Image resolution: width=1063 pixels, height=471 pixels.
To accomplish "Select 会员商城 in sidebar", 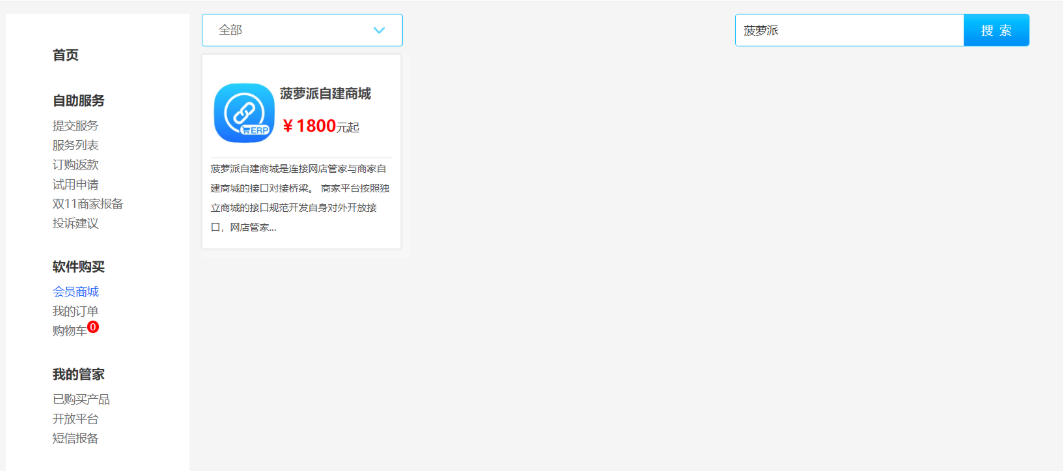I will click(x=76, y=292).
